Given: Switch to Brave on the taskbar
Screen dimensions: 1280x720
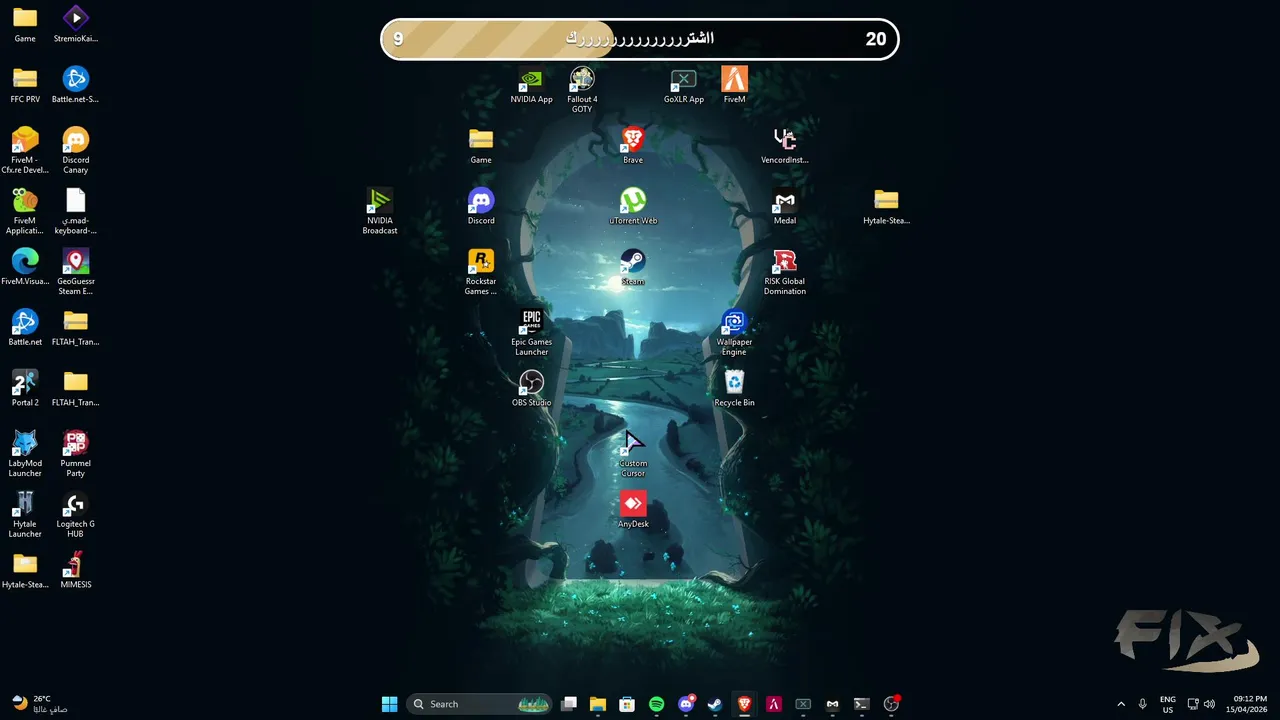Looking at the screenshot, I should pyautogui.click(x=744, y=704).
